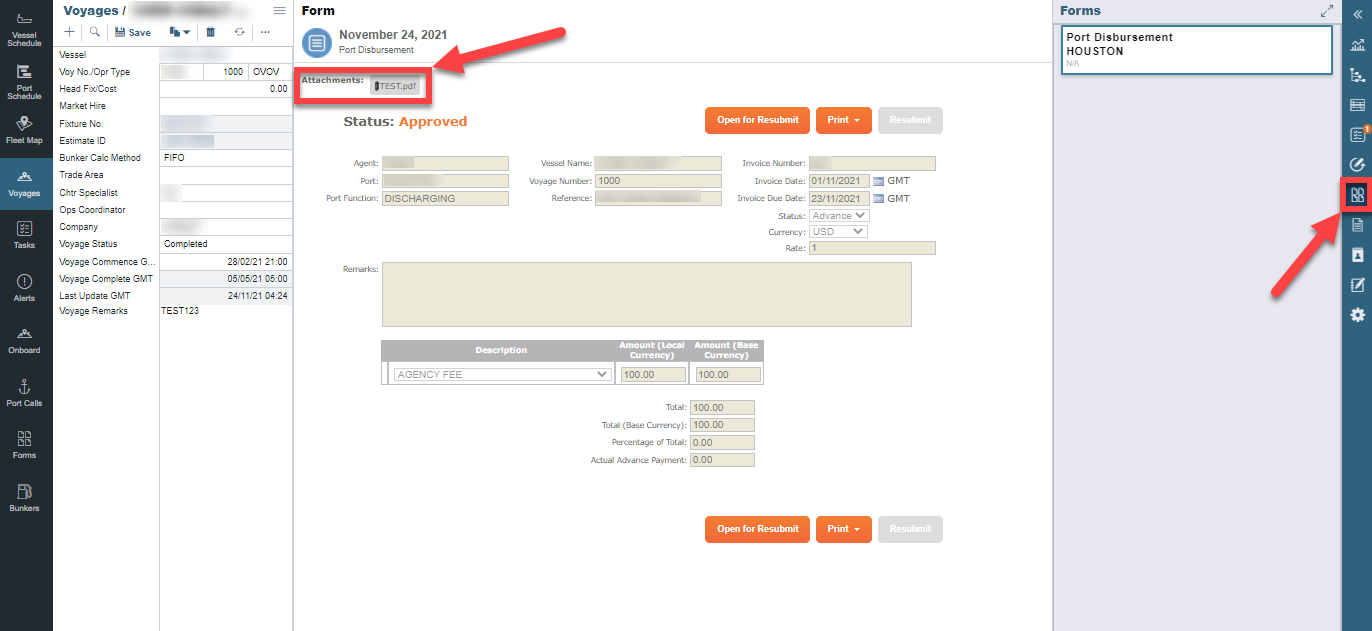This screenshot has height=631, width=1372.
Task: Open the Port Calls section
Action: [x=24, y=391]
